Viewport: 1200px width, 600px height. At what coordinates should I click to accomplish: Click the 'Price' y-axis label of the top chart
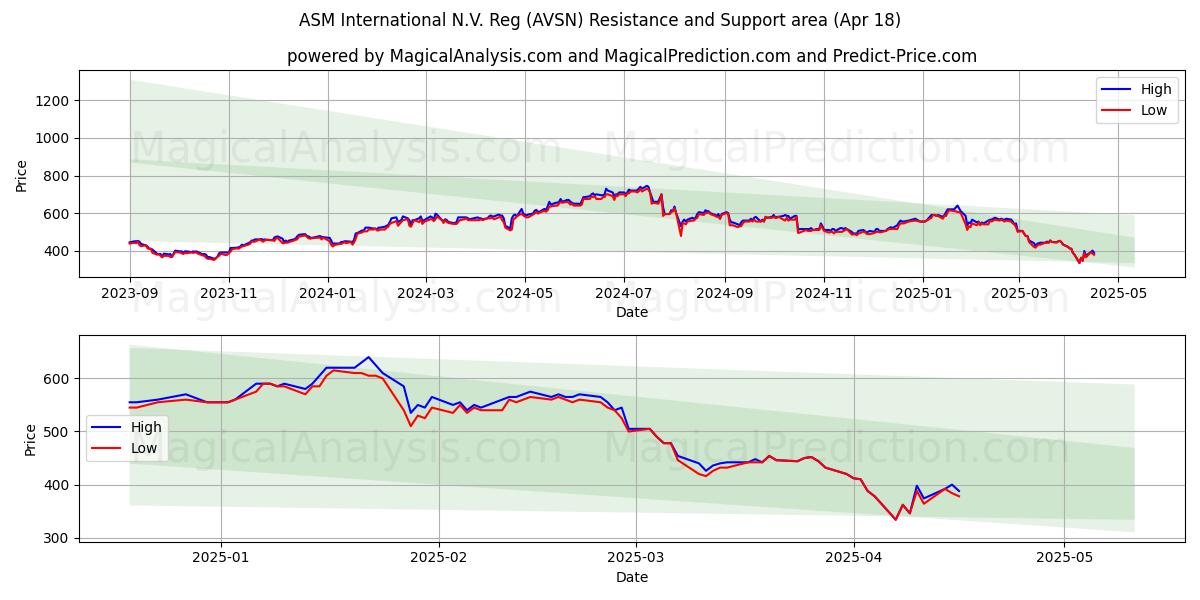(22, 174)
